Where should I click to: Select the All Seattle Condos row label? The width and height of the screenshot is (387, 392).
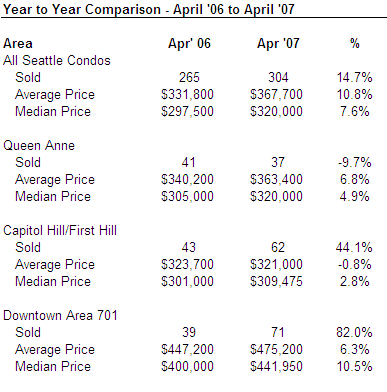point(57,61)
